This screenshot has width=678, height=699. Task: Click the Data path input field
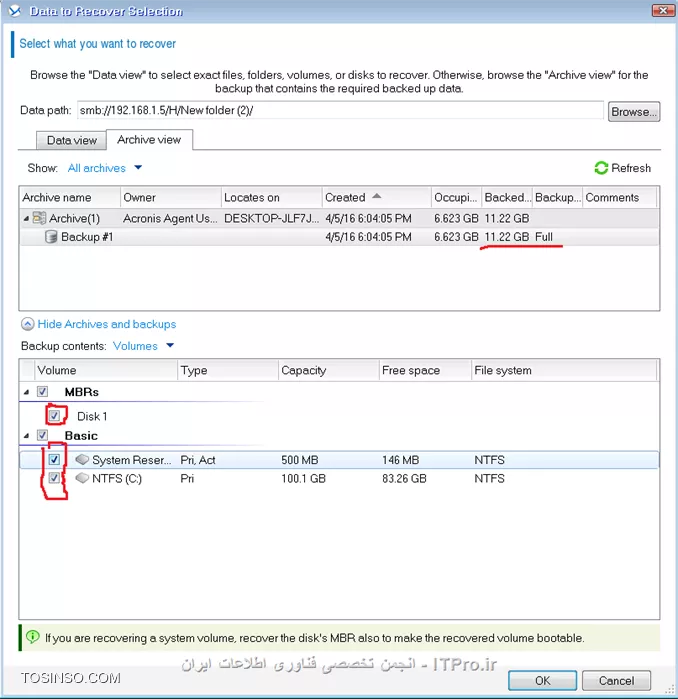[x=340, y=110]
